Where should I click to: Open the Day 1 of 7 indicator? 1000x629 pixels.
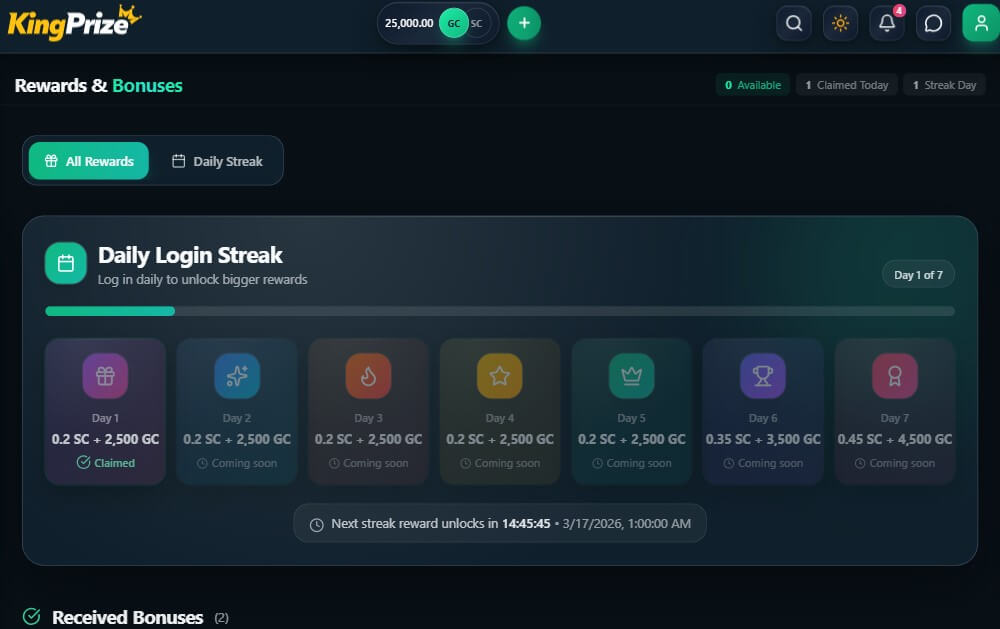tap(918, 273)
